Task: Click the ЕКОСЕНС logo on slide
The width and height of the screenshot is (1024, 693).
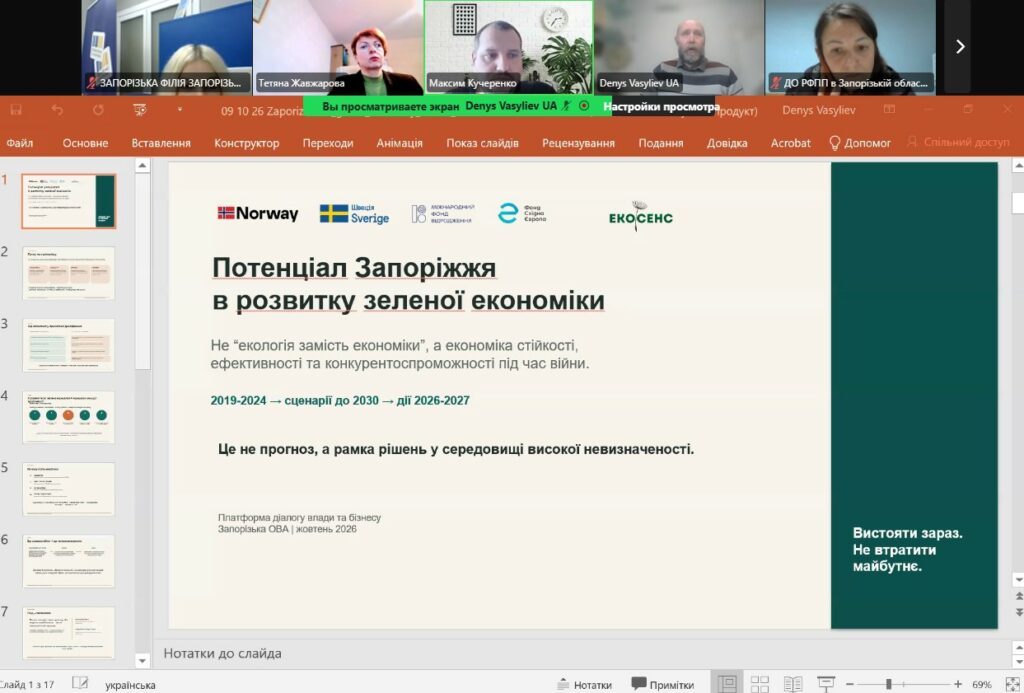Action: pos(641,216)
